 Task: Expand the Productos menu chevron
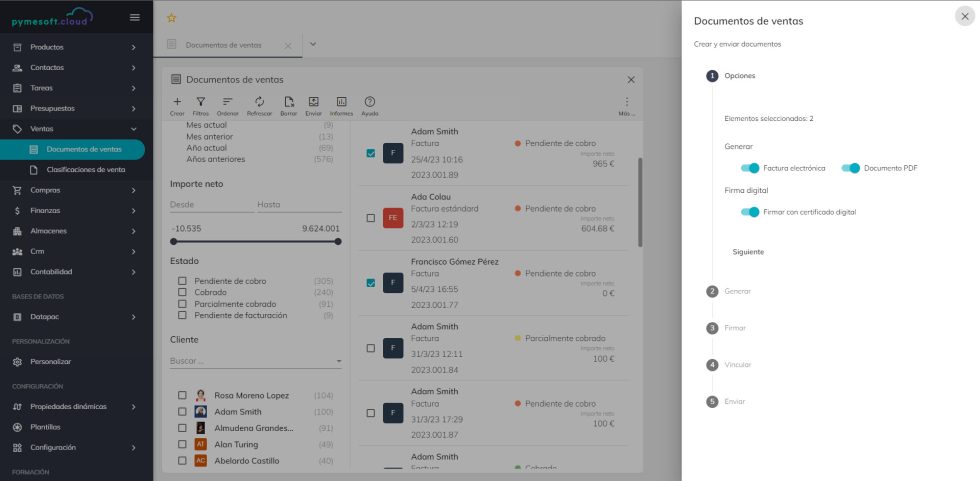point(134,47)
